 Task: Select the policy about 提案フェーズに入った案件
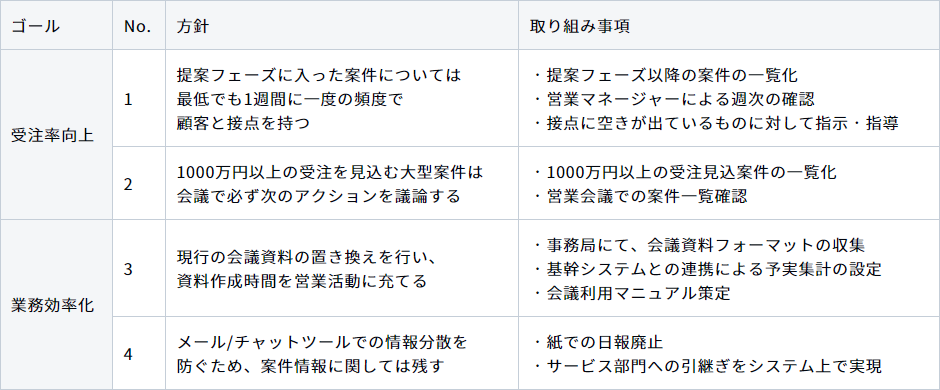pos(319,99)
